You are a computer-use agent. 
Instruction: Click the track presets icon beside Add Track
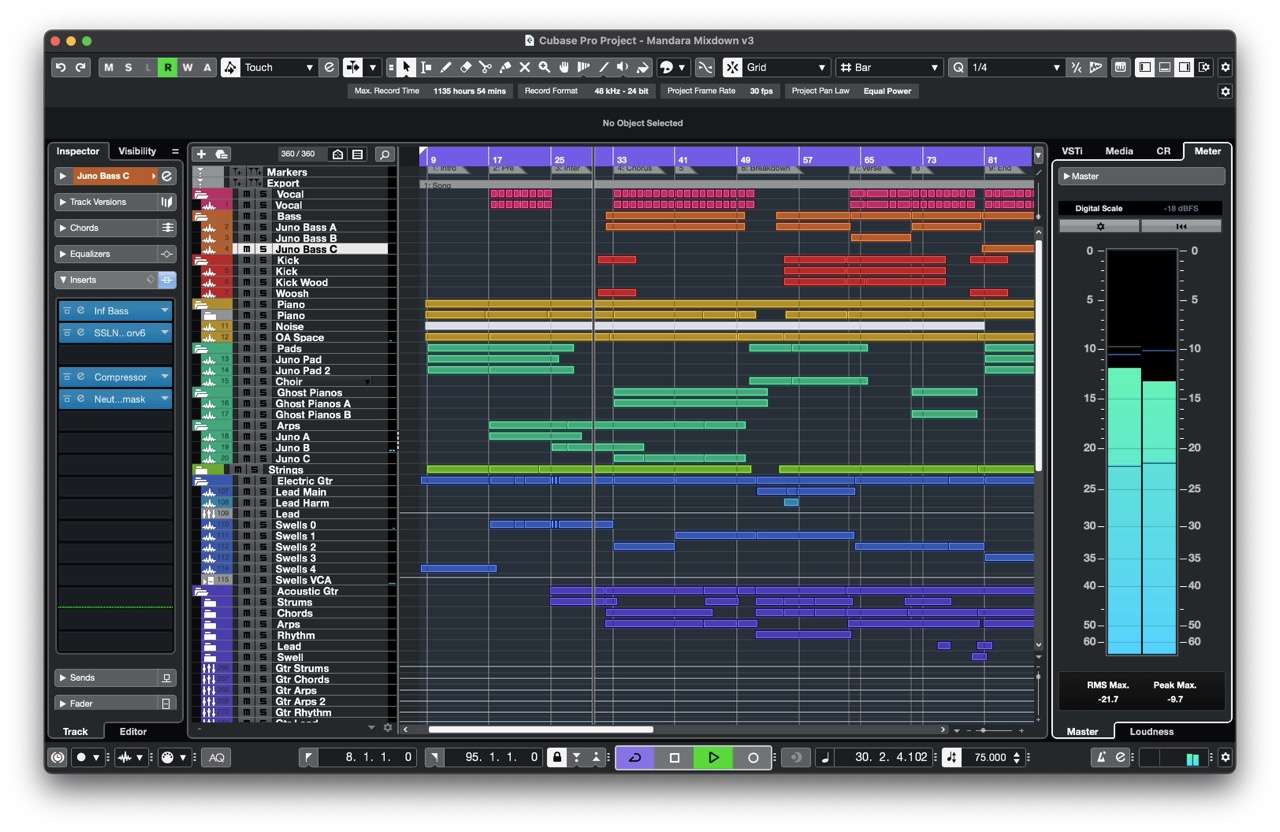(222, 154)
